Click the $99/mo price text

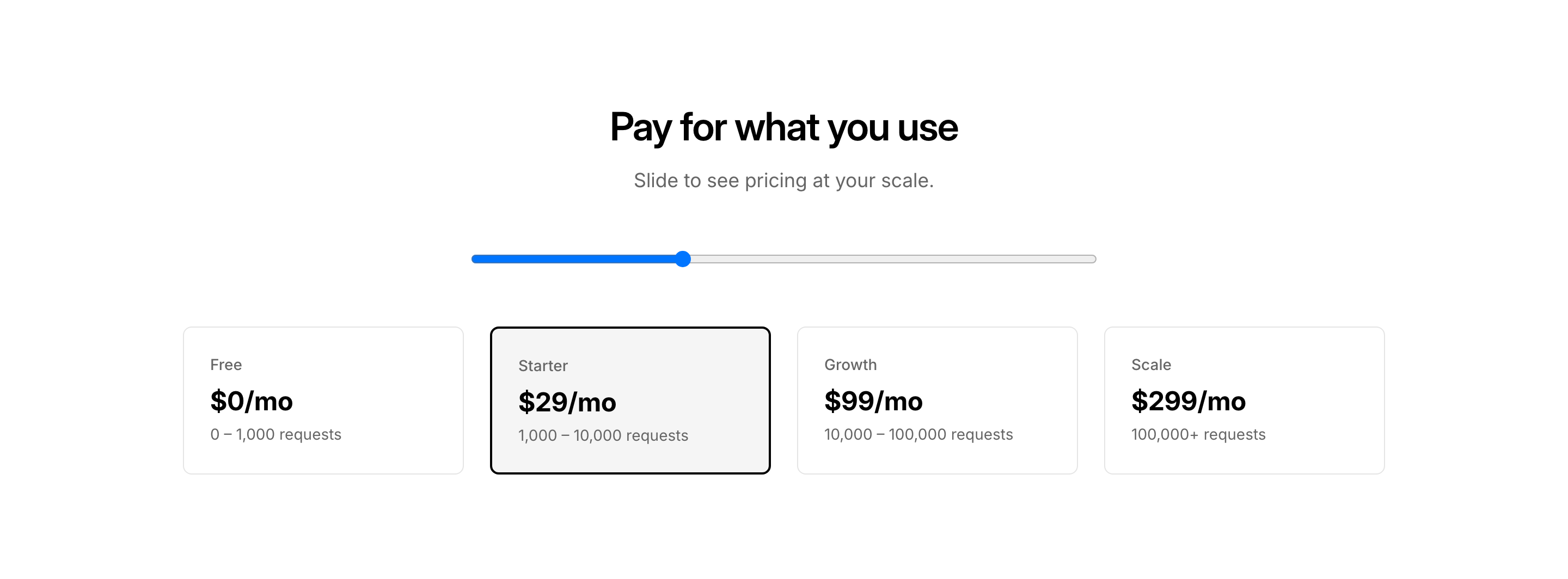point(873,402)
